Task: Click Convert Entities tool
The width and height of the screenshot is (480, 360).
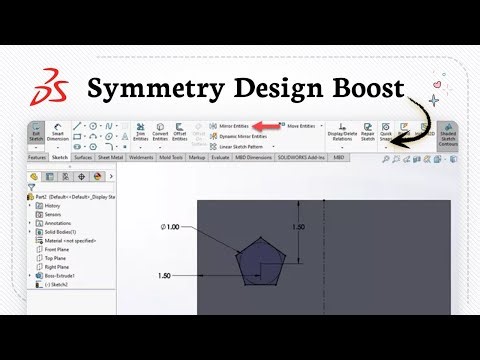Action: click(160, 132)
